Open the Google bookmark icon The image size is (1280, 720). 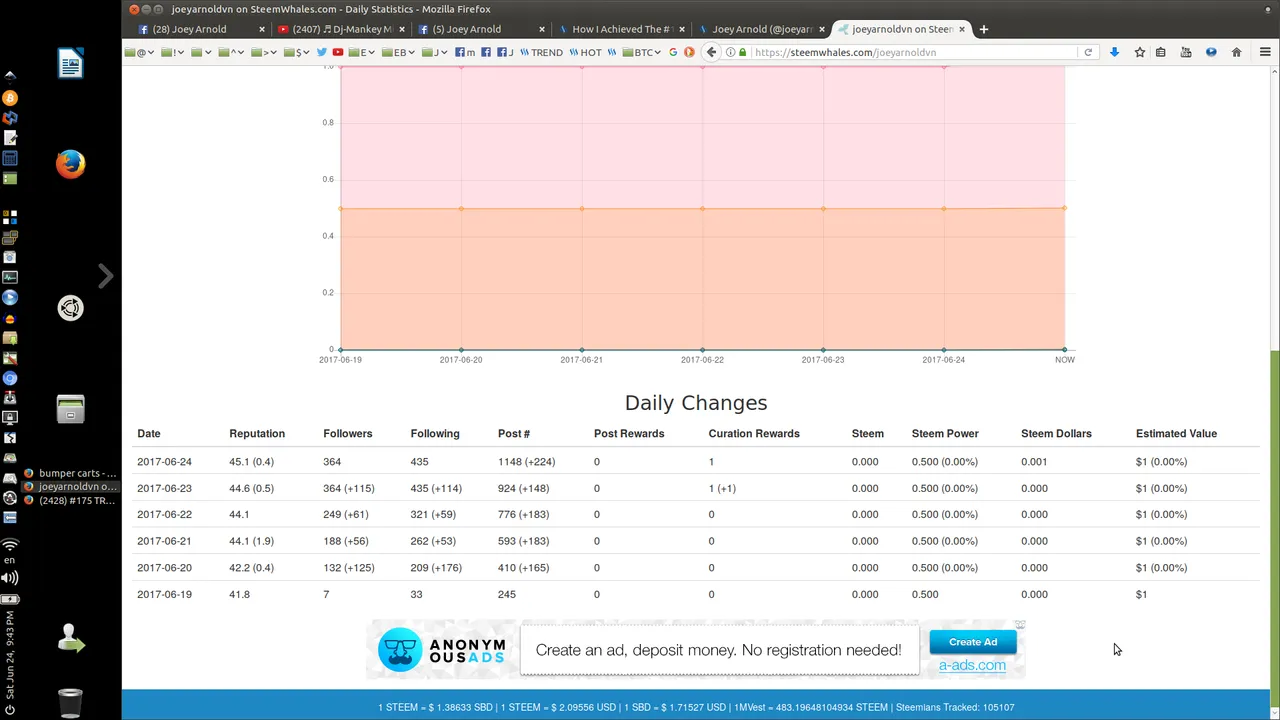[x=673, y=52]
